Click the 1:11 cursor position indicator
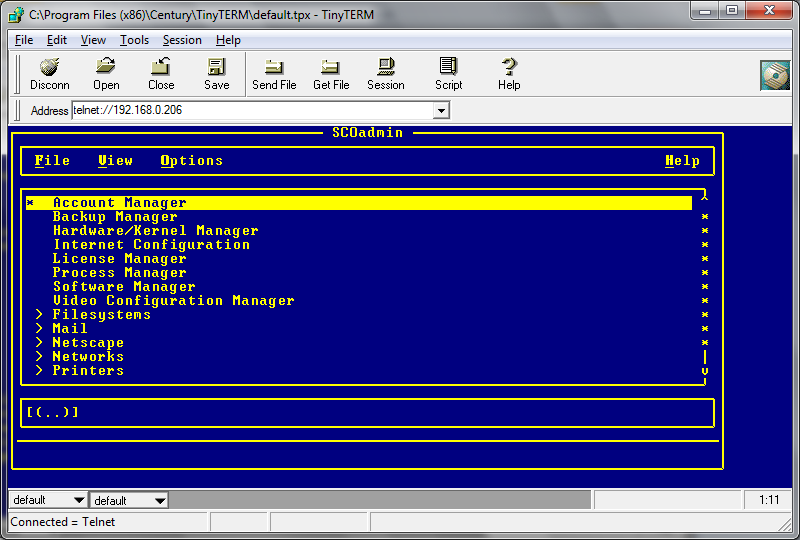Viewport: 800px width, 540px height. 768,500
